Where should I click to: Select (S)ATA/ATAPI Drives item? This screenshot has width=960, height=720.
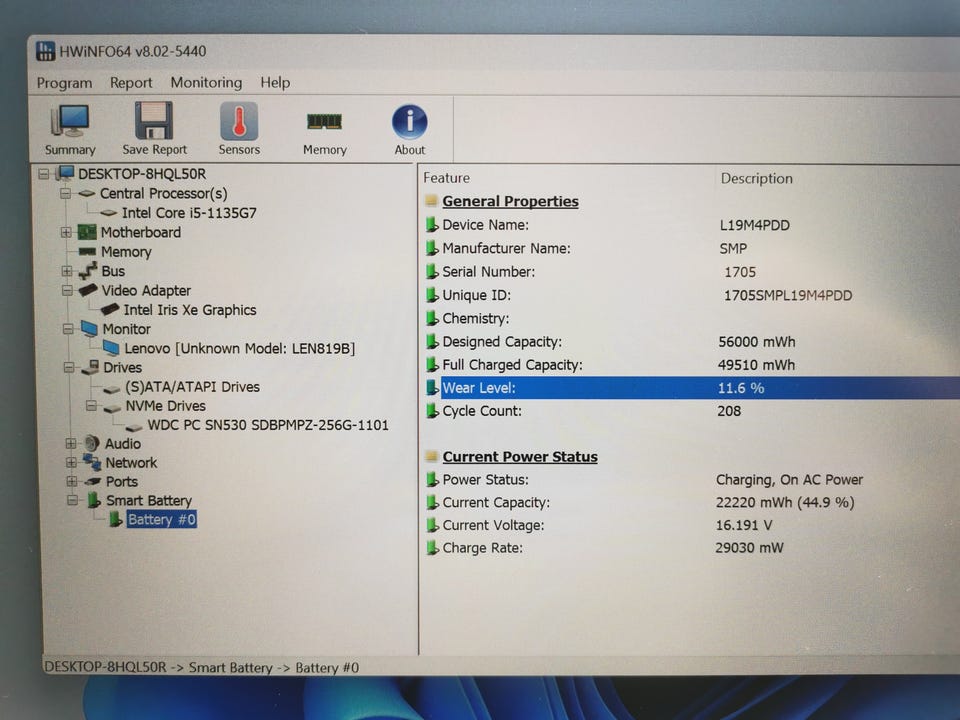coord(192,386)
